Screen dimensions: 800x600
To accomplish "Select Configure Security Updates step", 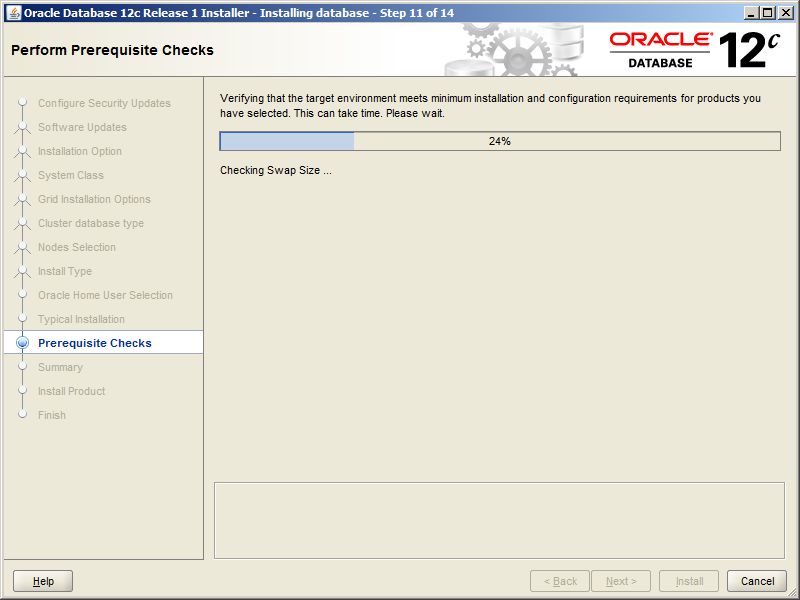I will (x=104, y=103).
